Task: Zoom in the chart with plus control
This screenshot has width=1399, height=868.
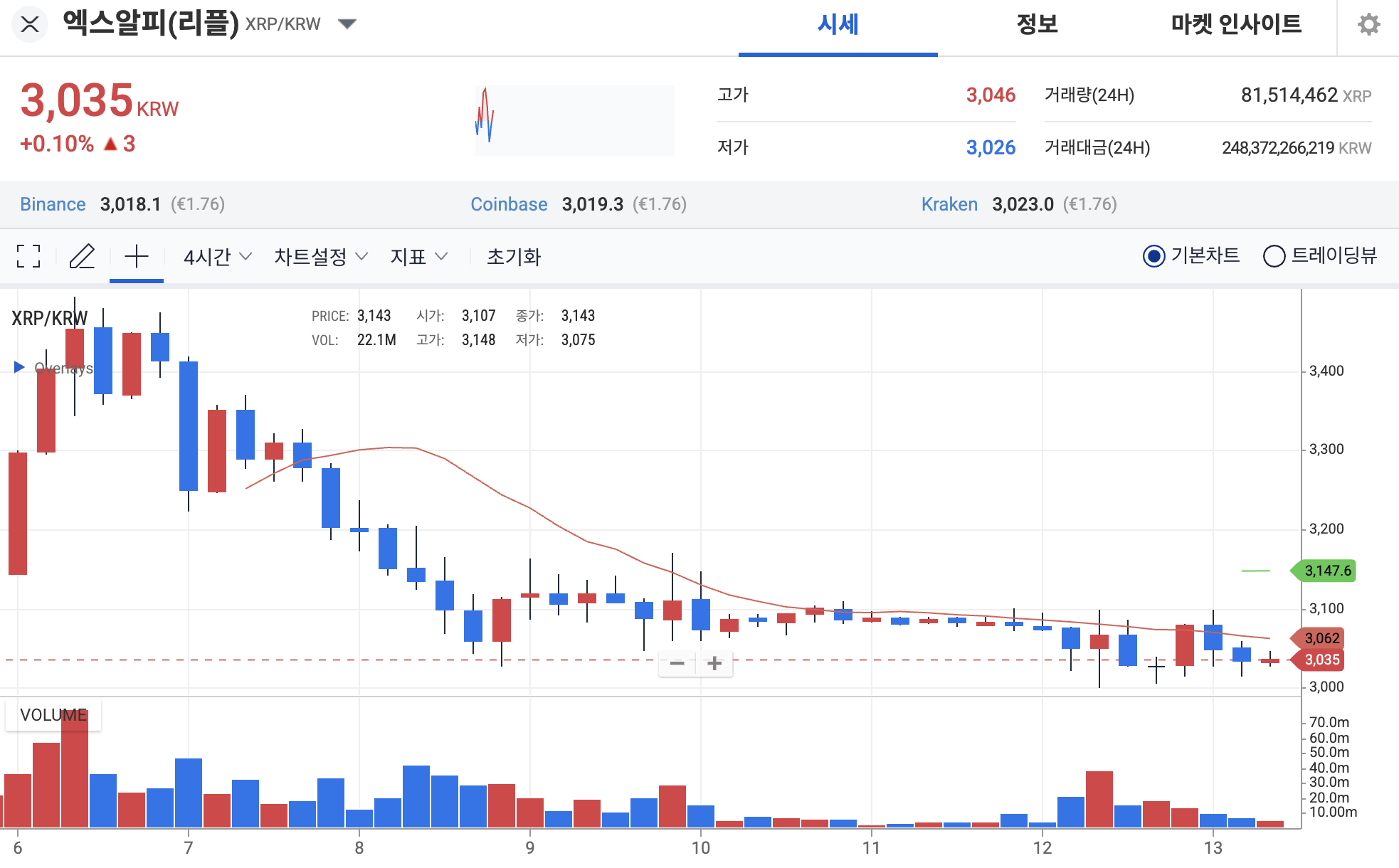Action: point(714,663)
